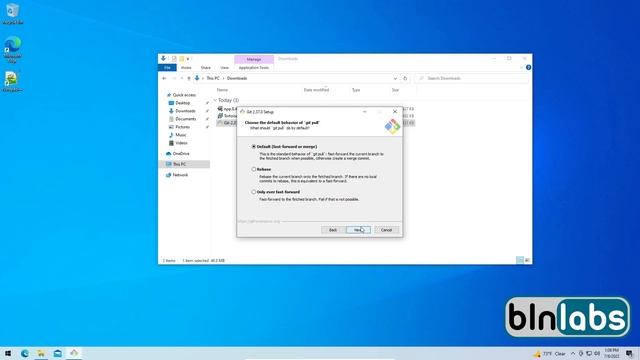Click the Properties quick access toolbar icon
Viewport: 640px width, 360px height.
(x=174, y=59)
